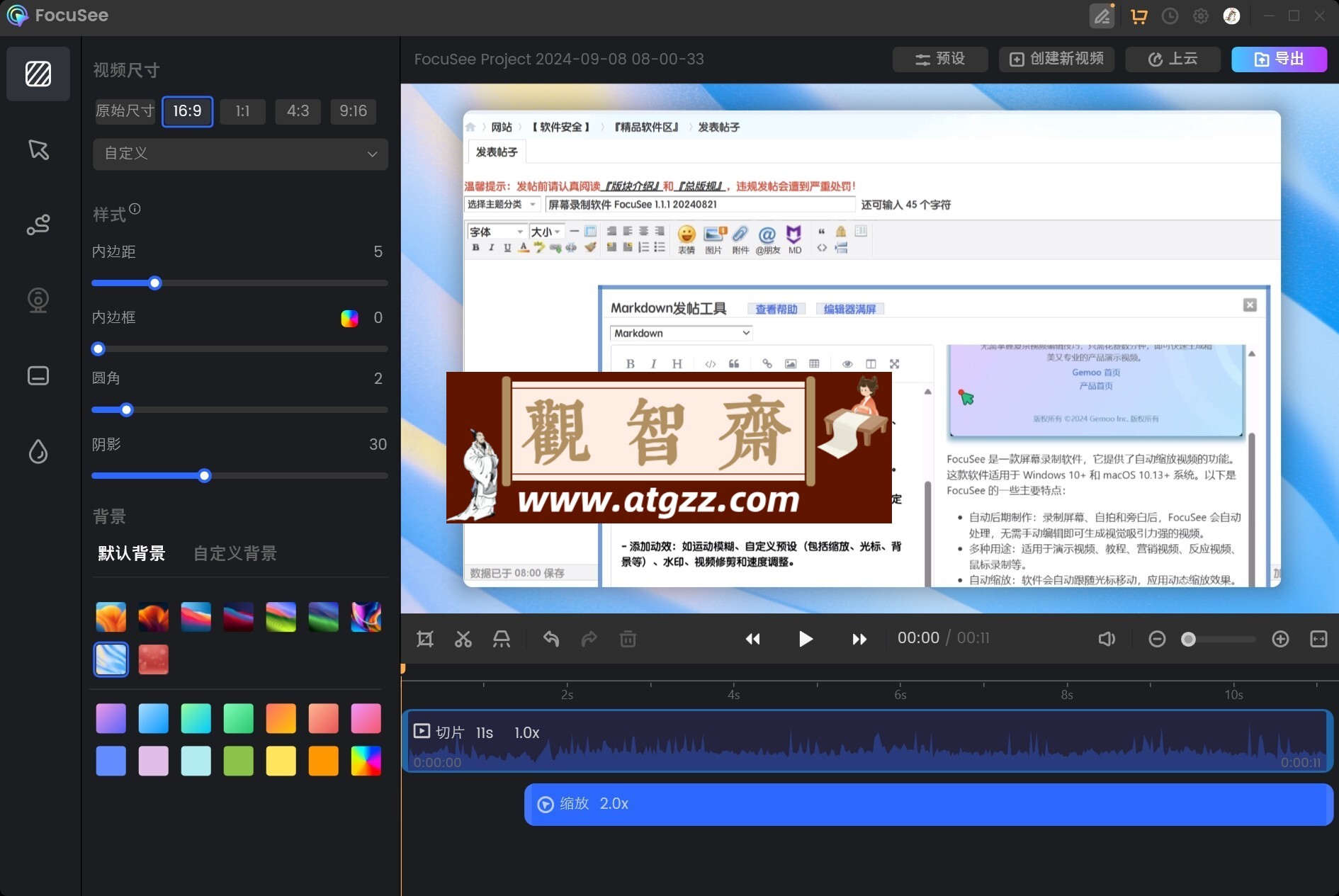Open the motion path sidebar icon
This screenshot has width=1339, height=896.
[38, 225]
